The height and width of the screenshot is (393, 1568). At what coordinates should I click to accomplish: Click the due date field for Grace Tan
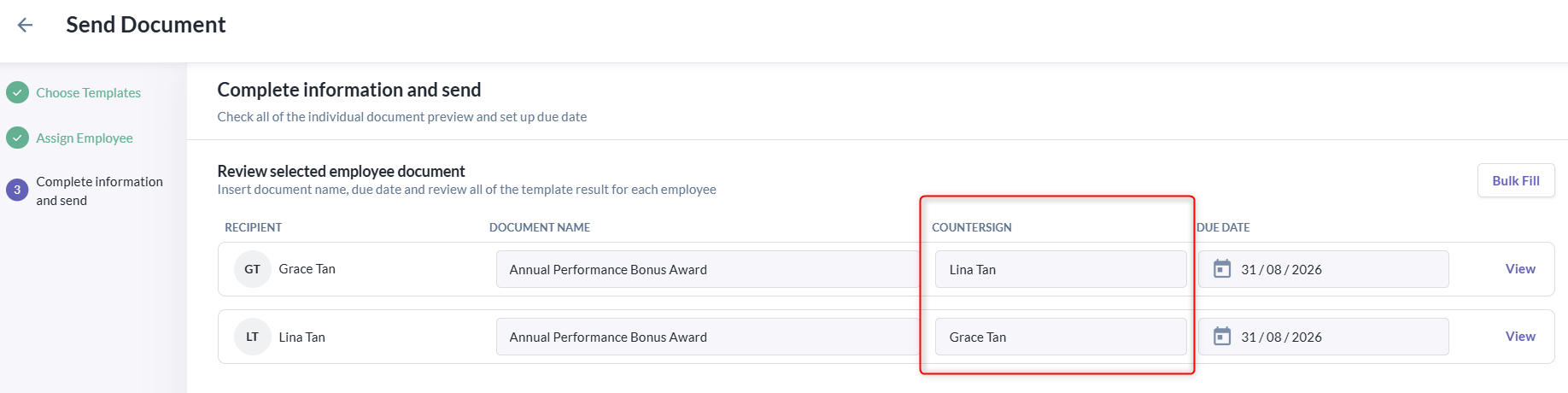(1324, 269)
